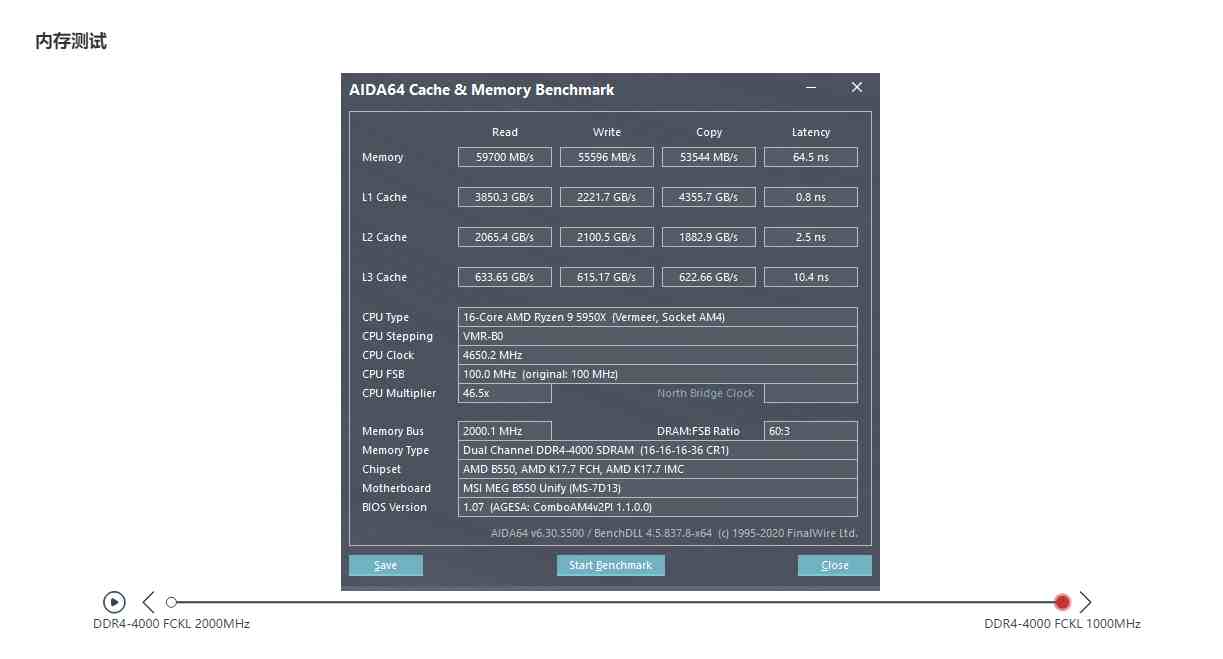Click the Write column header
The height and width of the screenshot is (659, 1223).
coord(607,132)
